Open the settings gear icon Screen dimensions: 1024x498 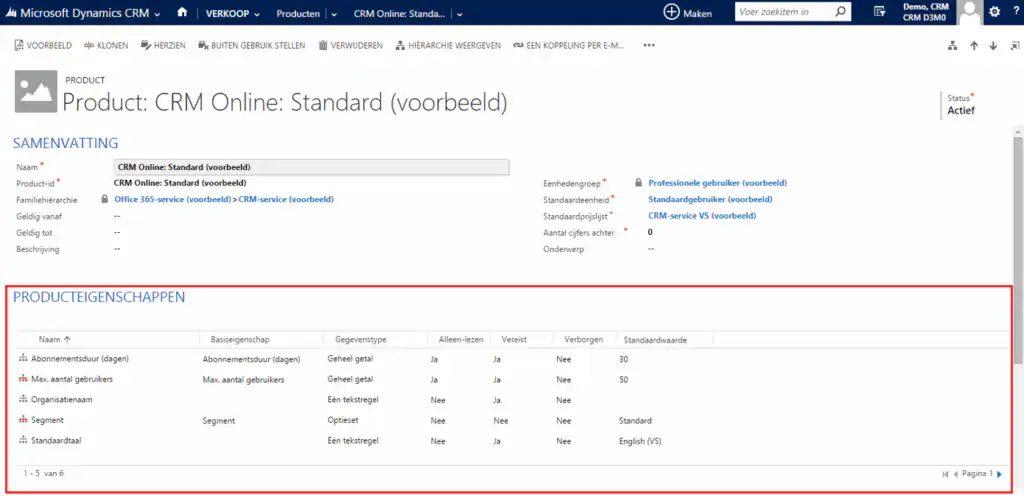(x=994, y=13)
